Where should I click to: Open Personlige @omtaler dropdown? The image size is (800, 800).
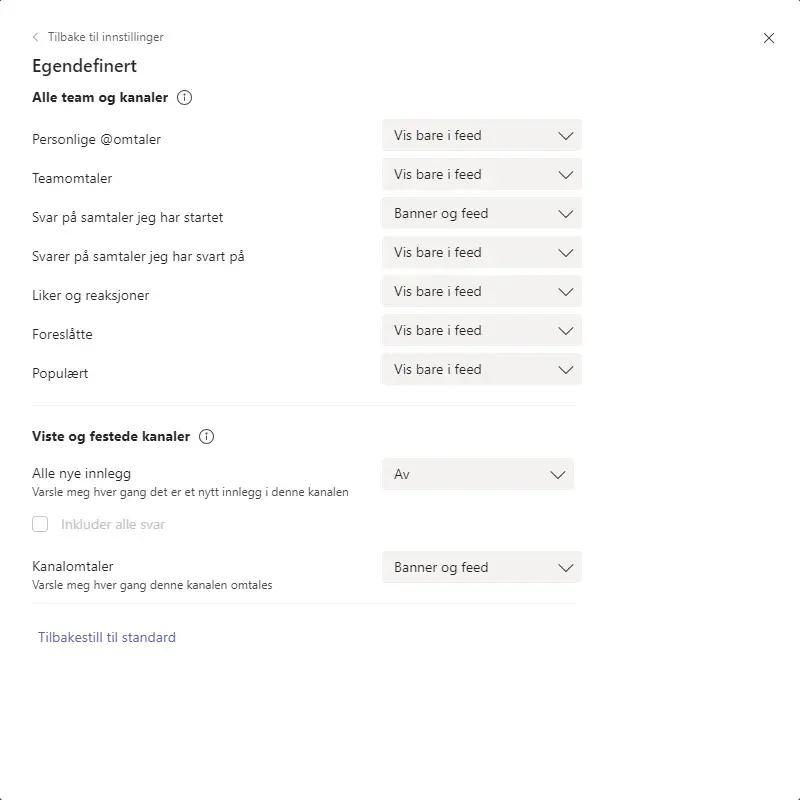pyautogui.click(x=481, y=135)
